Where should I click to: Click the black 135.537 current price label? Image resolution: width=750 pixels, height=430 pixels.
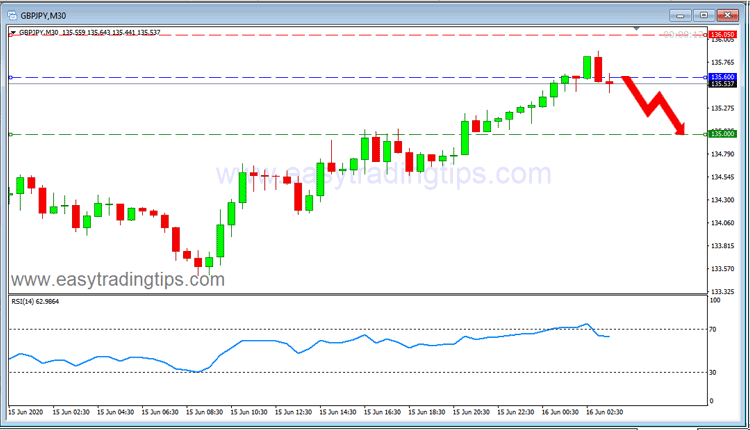(x=722, y=84)
